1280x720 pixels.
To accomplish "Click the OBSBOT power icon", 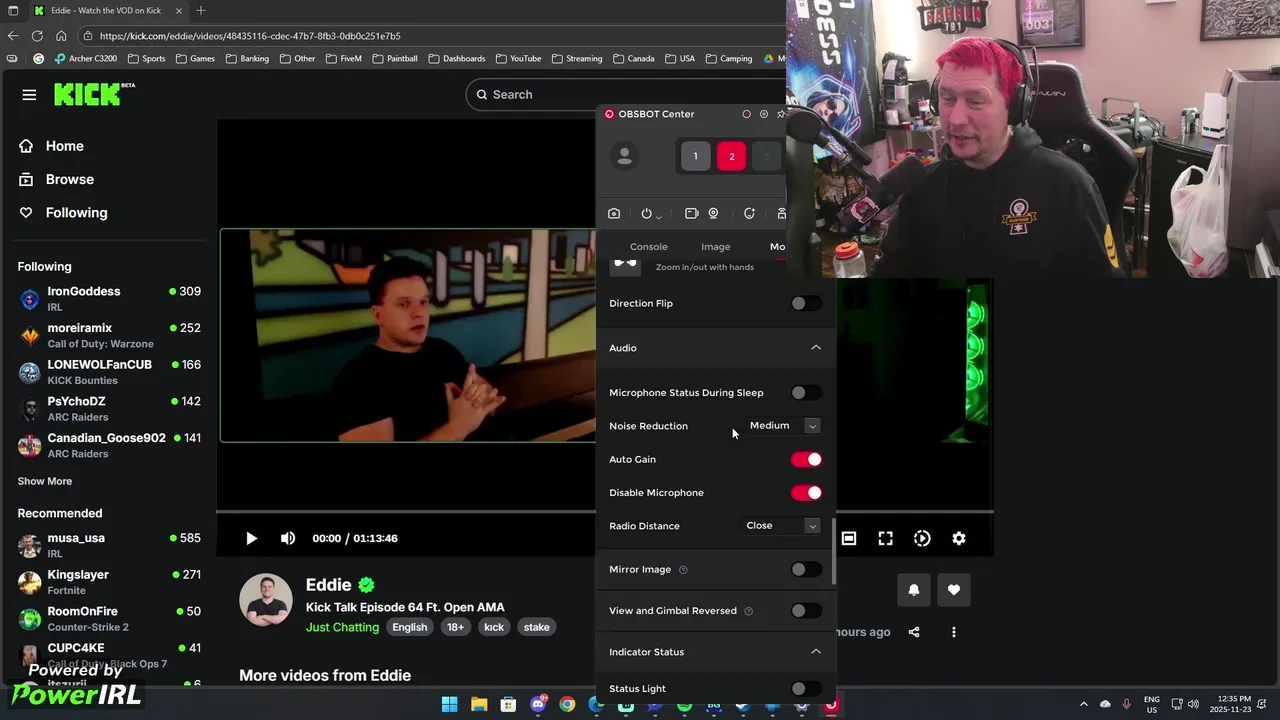I will click(646, 213).
